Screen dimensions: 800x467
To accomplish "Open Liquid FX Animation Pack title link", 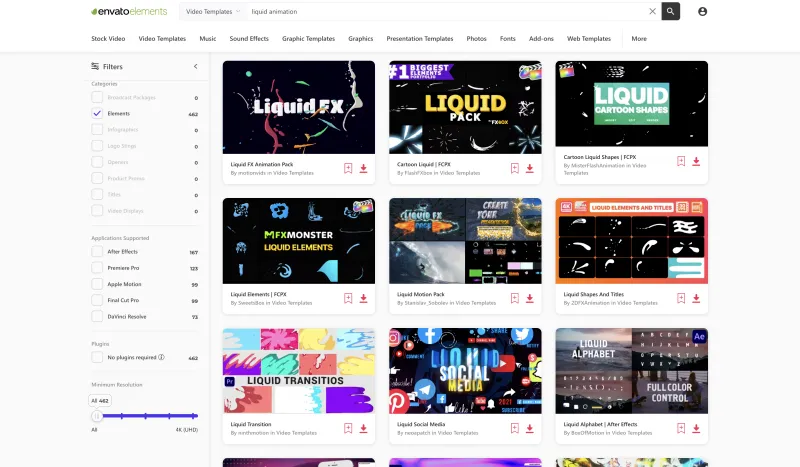I will 262,164.
